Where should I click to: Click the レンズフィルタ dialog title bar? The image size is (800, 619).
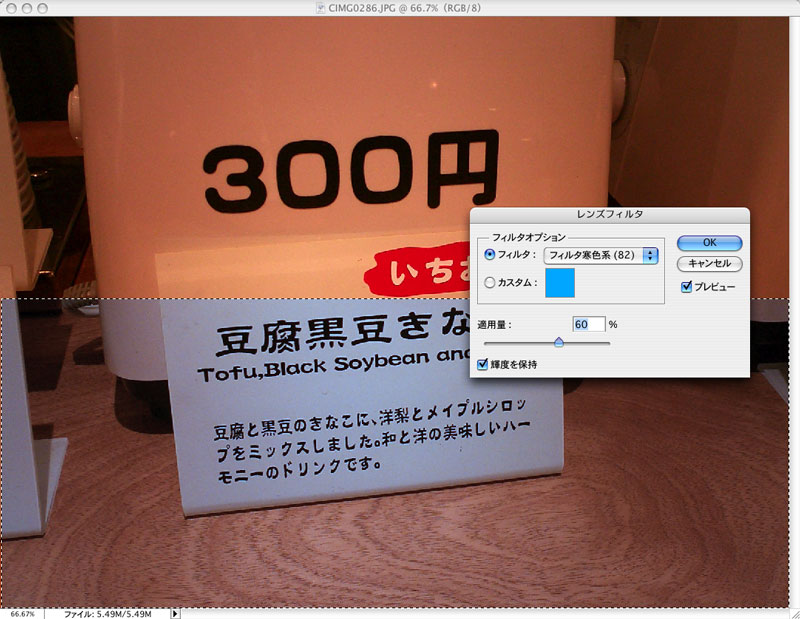(610, 214)
